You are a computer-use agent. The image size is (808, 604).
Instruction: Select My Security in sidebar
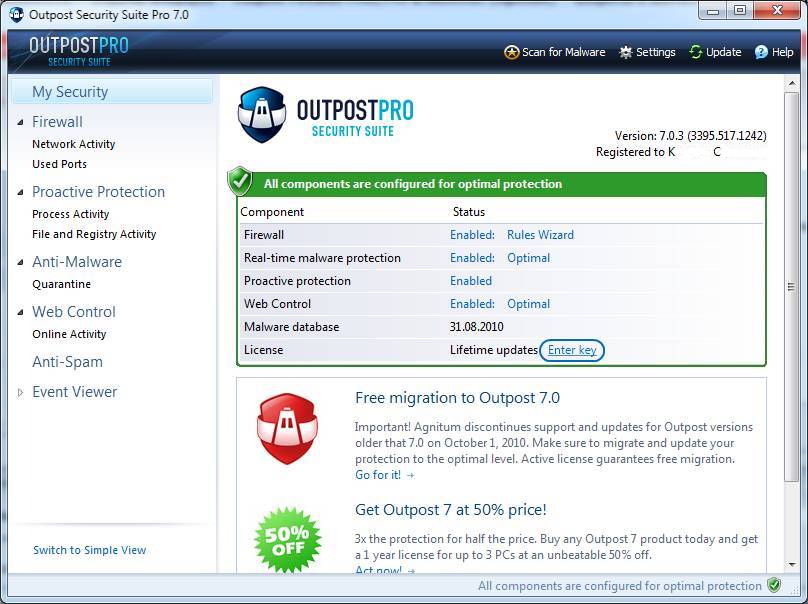click(112, 92)
